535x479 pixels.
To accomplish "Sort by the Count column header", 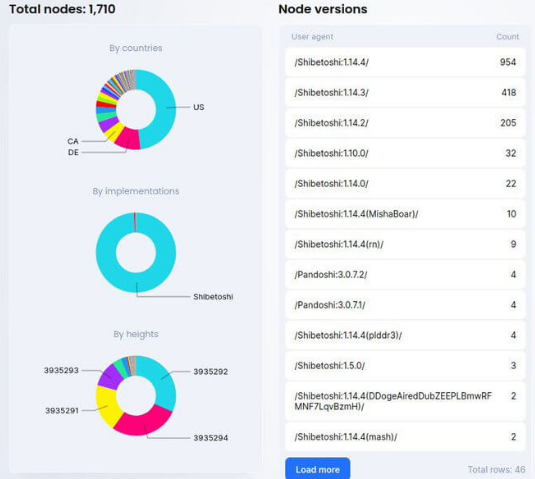I will tap(507, 37).
